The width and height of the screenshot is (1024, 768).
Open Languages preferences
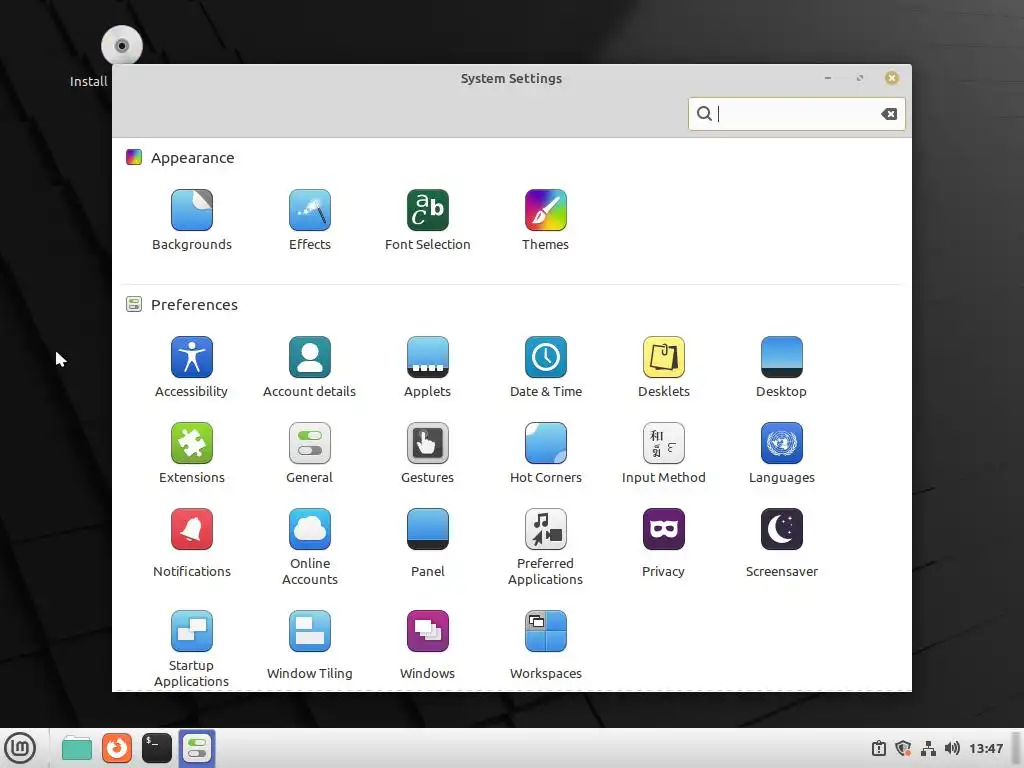[782, 453]
